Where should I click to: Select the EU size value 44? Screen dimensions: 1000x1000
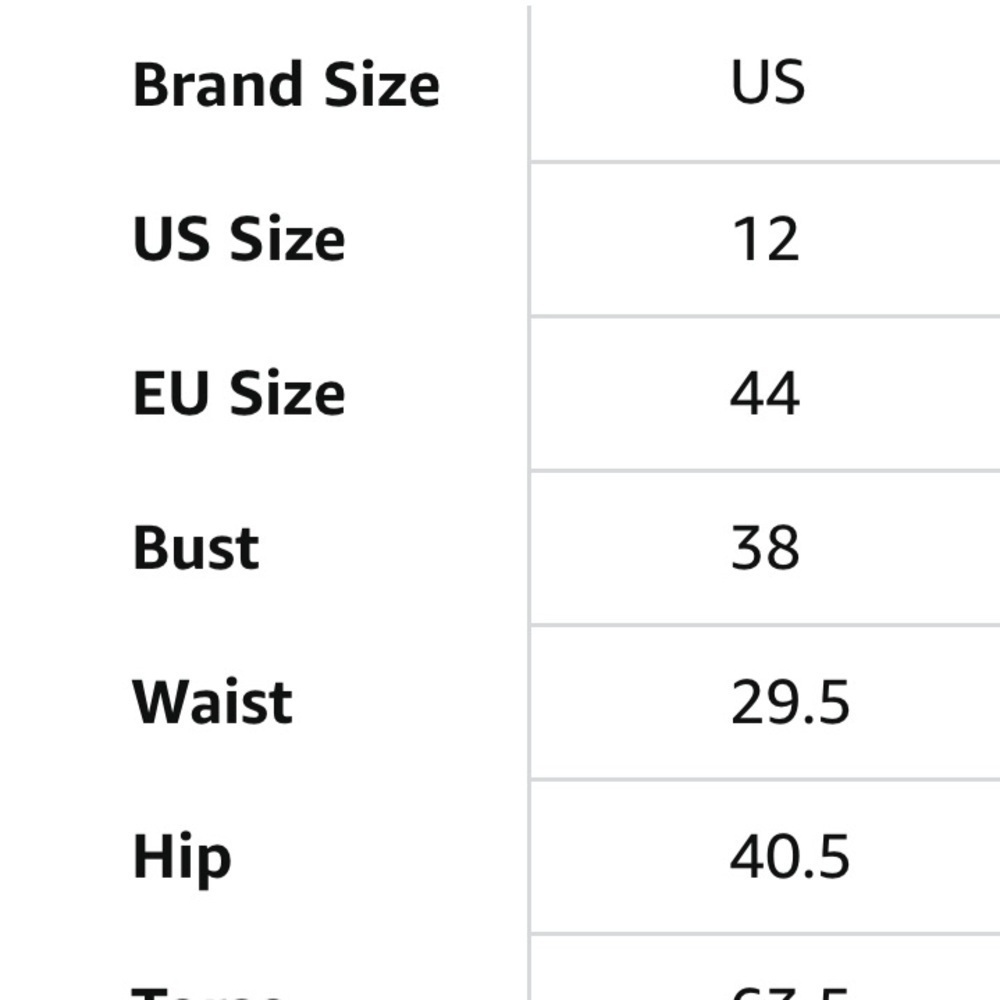tap(765, 393)
